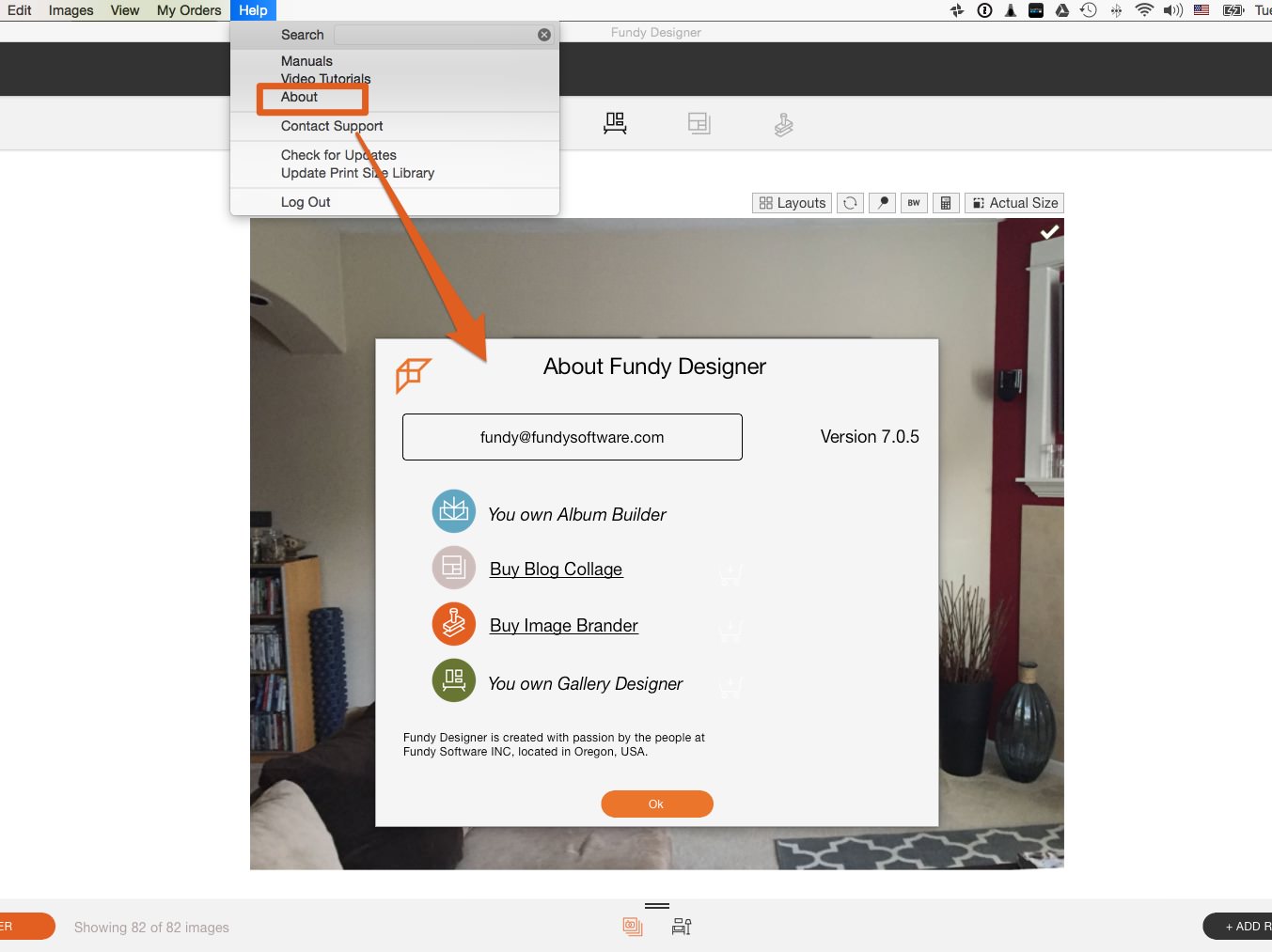1272x952 pixels.
Task: Click the Blog Collage circle icon in dialog
Action: point(454,568)
